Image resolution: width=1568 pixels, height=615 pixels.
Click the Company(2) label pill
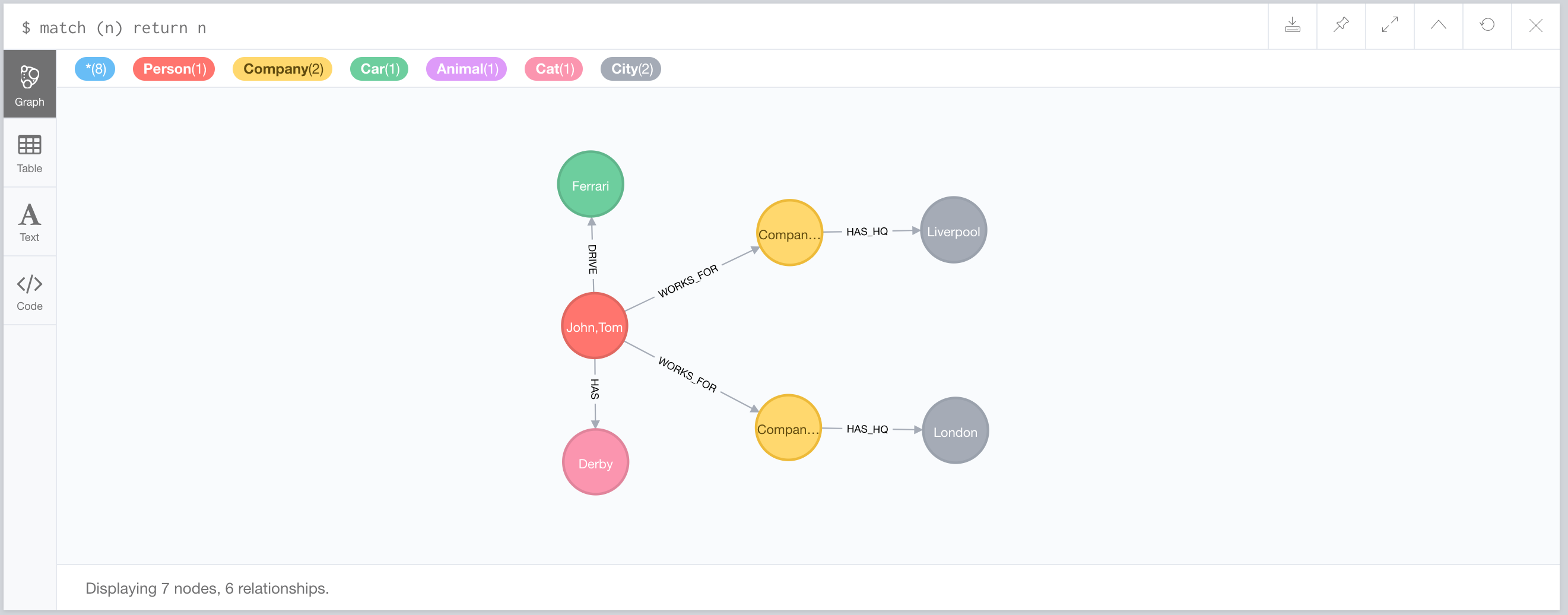(283, 69)
